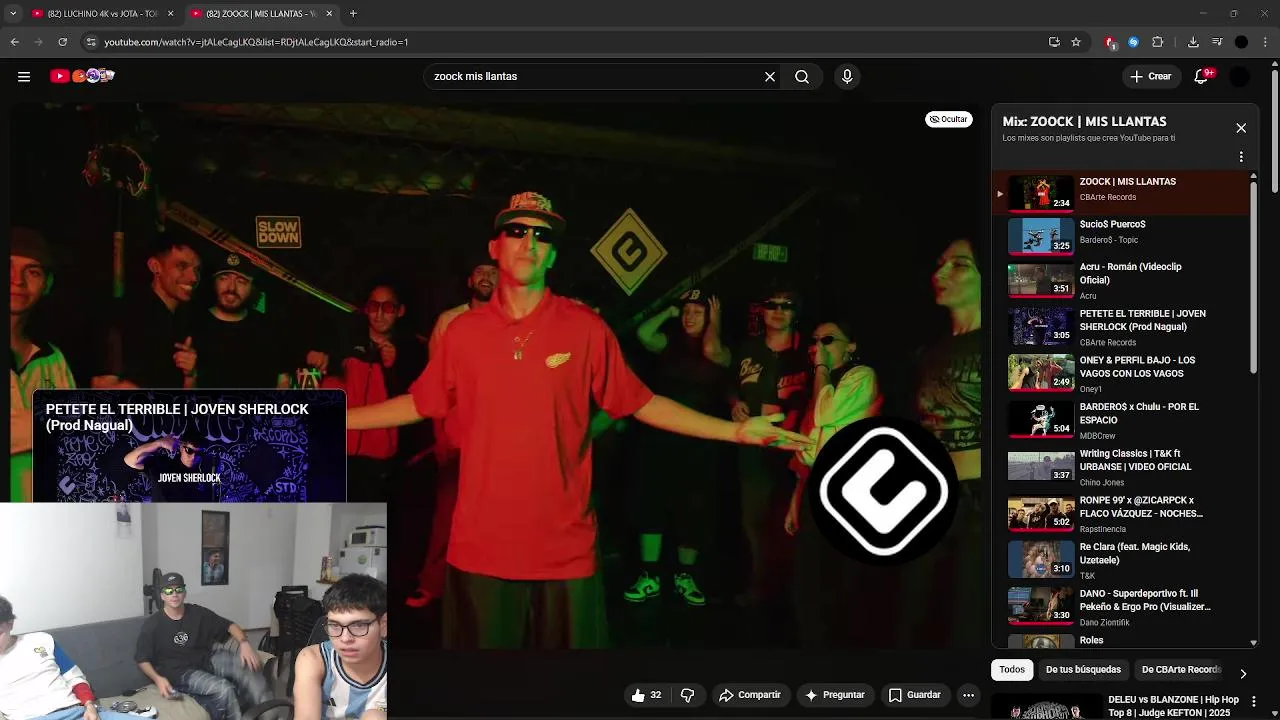Play DANO - Superdeportivo playlist item
Image resolution: width=1280 pixels, height=720 pixels.
tap(1122, 607)
